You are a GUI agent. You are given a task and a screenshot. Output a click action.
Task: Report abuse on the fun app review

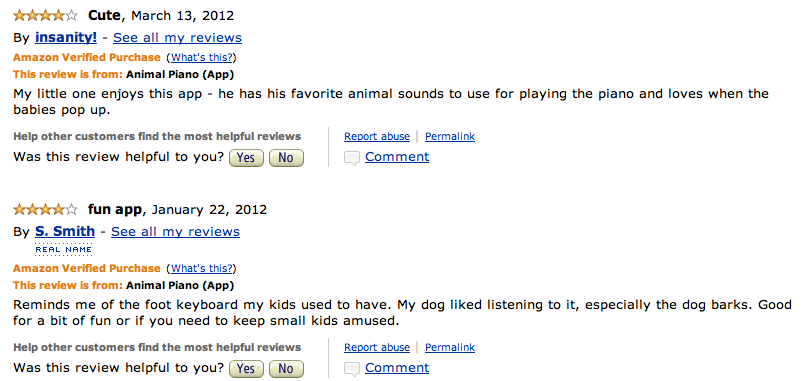click(x=377, y=347)
